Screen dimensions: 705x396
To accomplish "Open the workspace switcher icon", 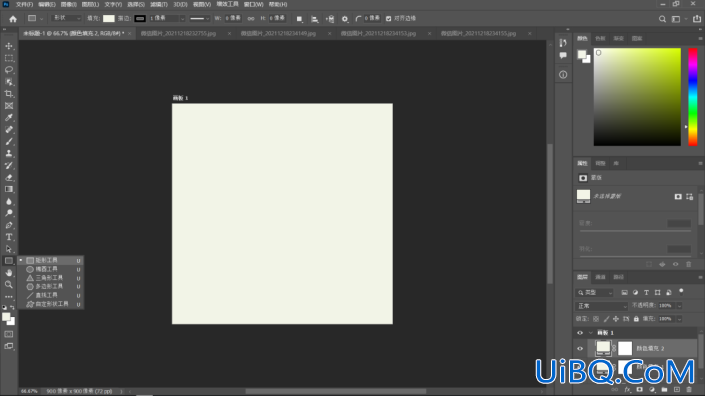I will pos(676,19).
